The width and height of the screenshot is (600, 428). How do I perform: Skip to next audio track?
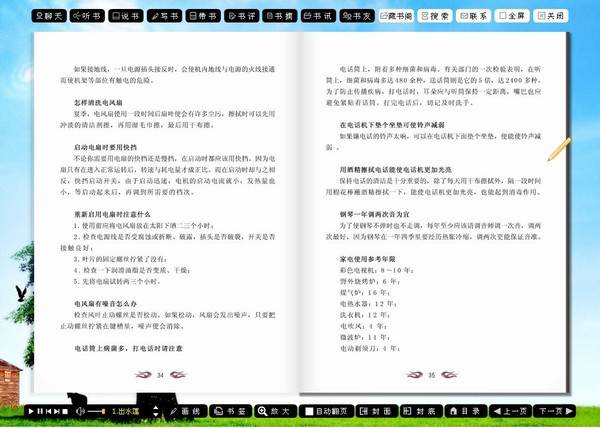pyautogui.click(x=57, y=411)
